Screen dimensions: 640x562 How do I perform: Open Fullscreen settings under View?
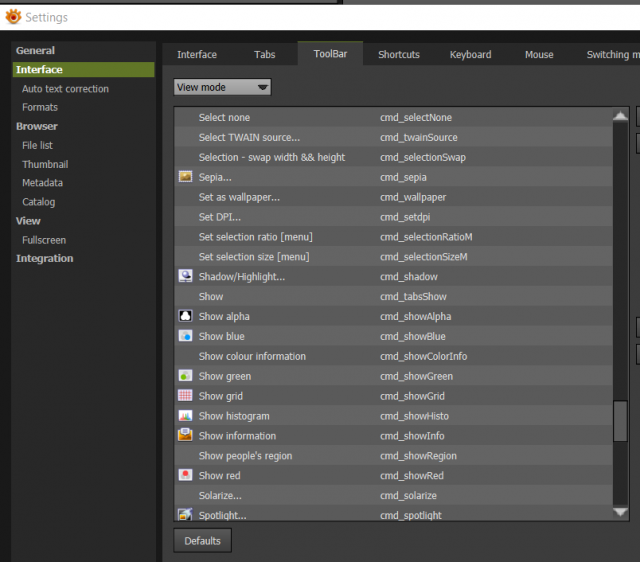(x=44, y=240)
